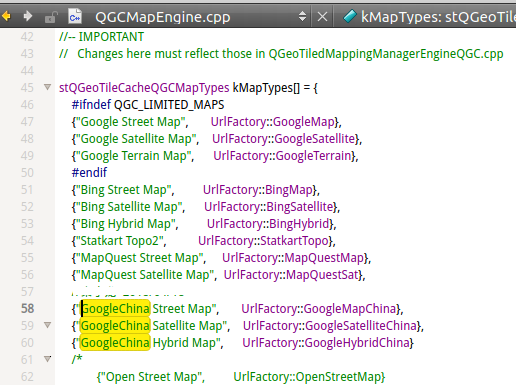Collapse the kMapTypes block at line 45

click(x=48, y=87)
